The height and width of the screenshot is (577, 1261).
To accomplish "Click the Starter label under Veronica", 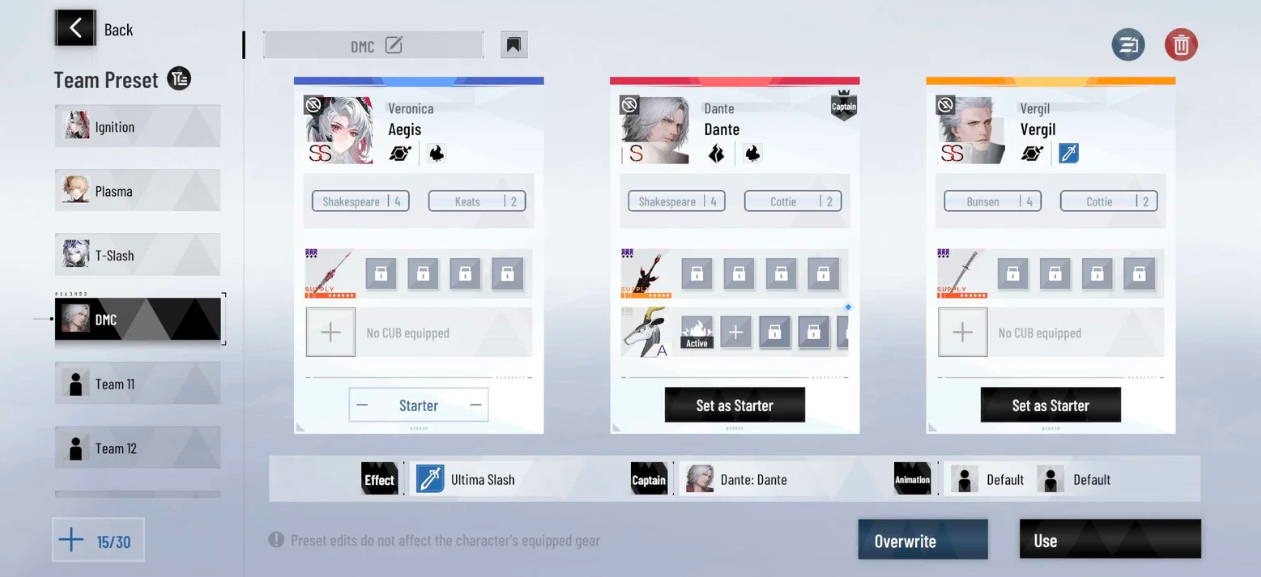I will click(x=419, y=405).
